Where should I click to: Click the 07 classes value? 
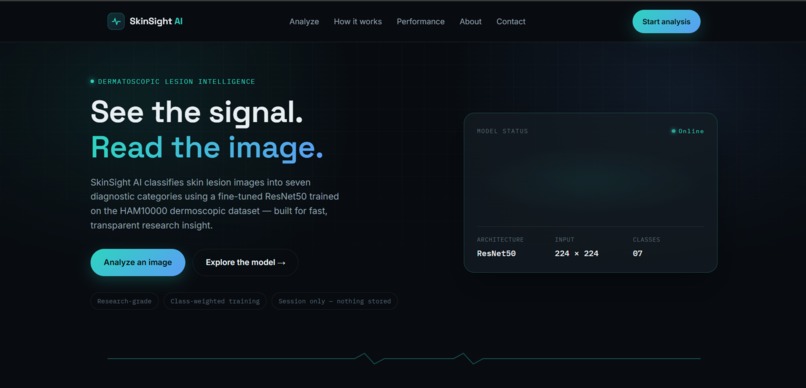(637, 253)
